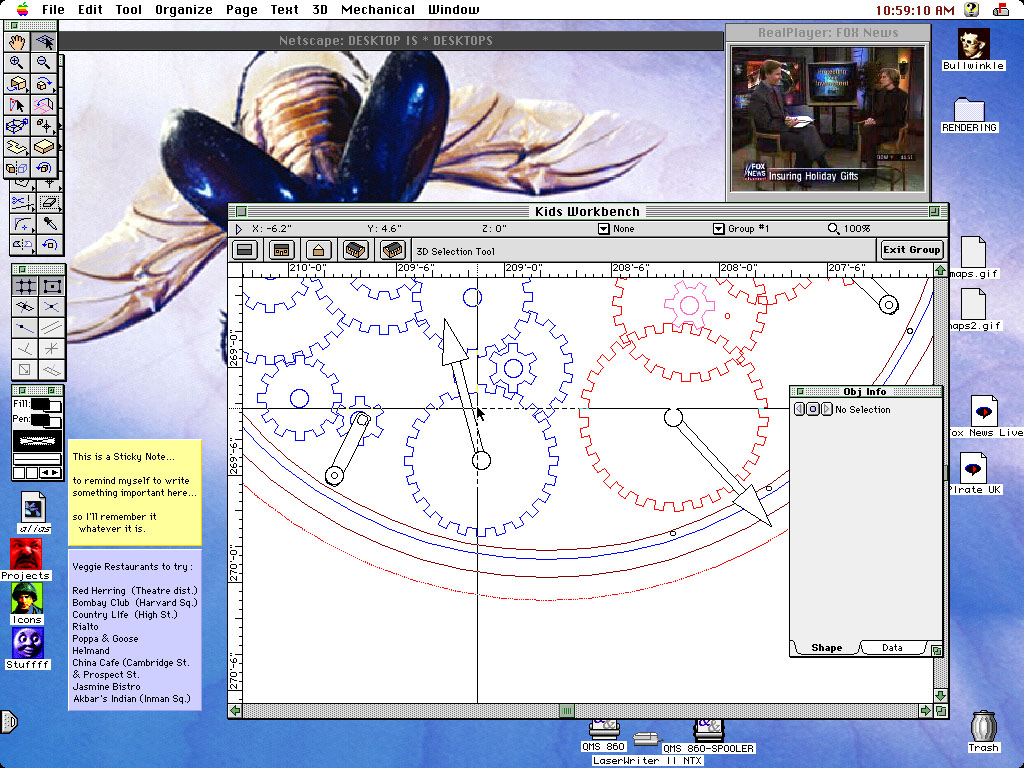Click the house view icon in toolbar
The width and height of the screenshot is (1024, 768).
(x=318, y=250)
